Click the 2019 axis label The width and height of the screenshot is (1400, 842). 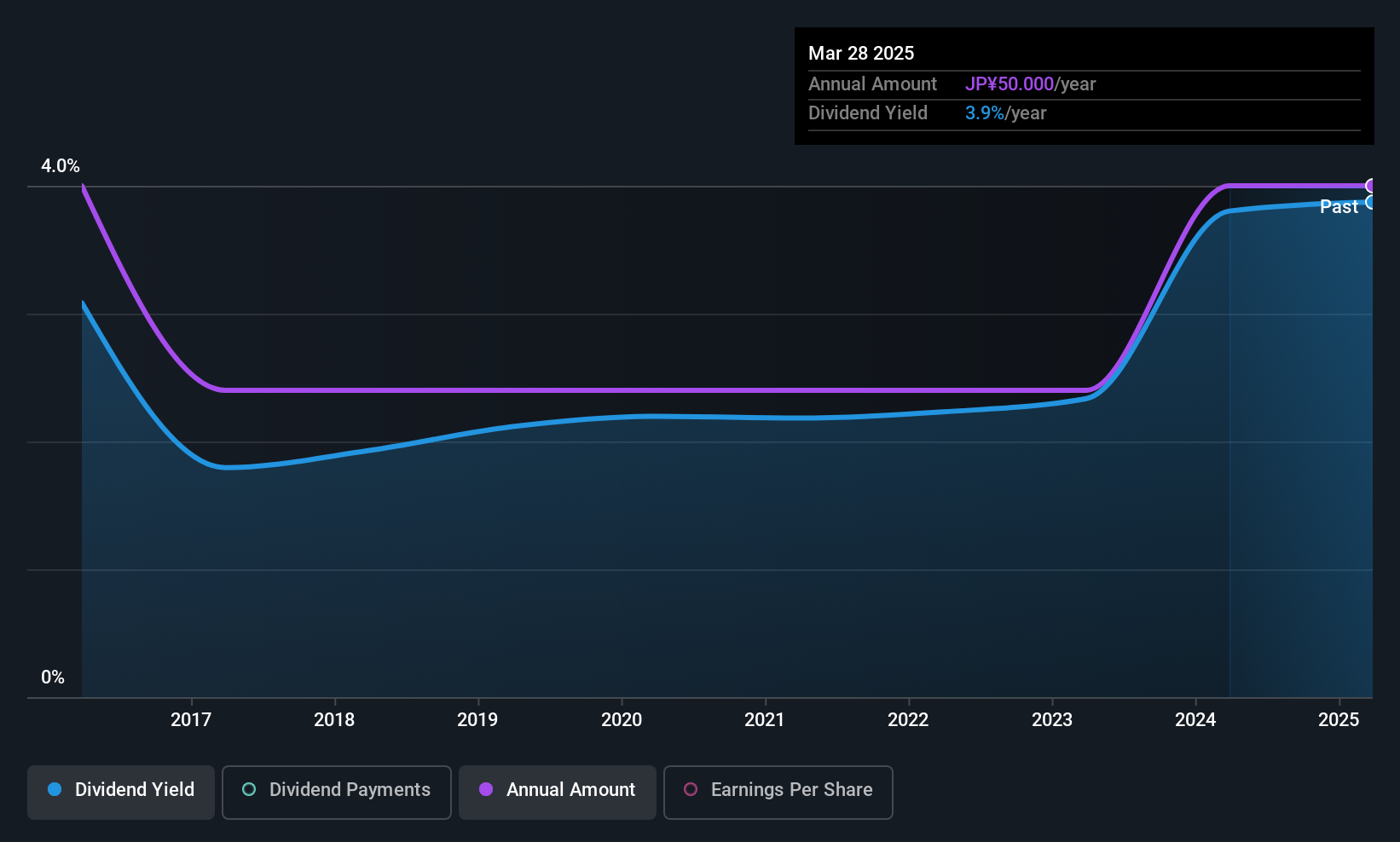coord(477,720)
